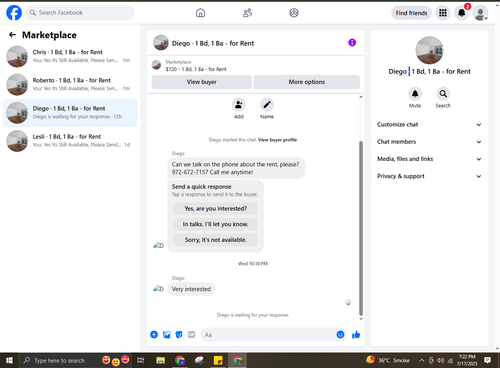Click the 36°C Smoke weather widget

coord(388,360)
